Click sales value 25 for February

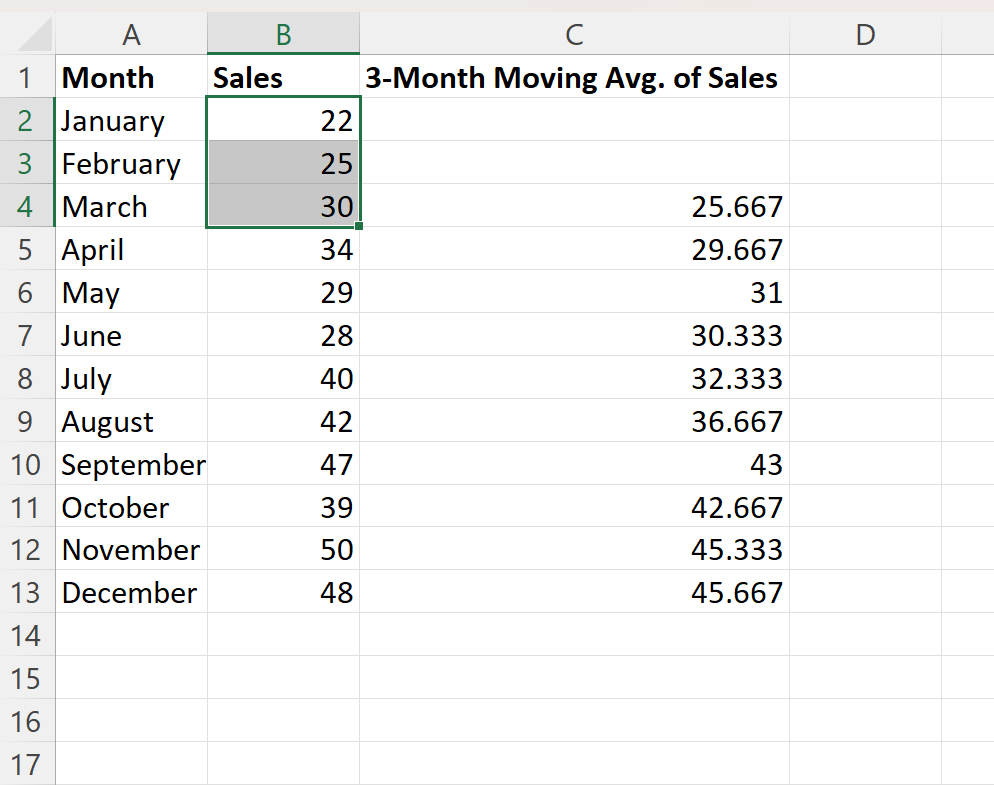click(x=283, y=164)
